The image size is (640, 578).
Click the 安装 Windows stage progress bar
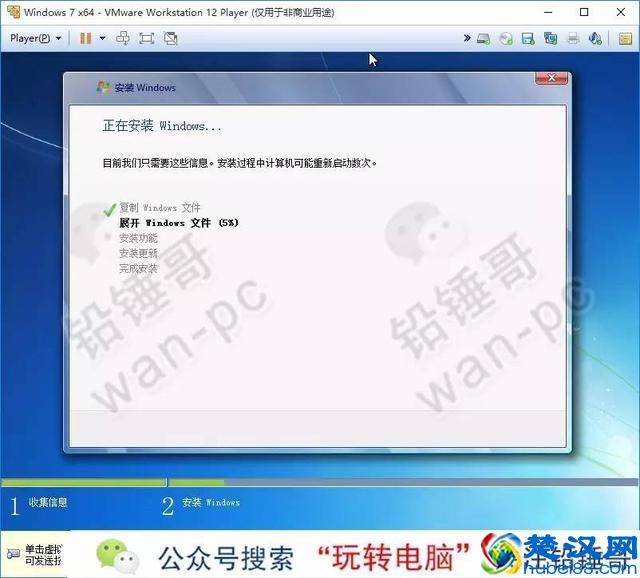[x=404, y=482]
